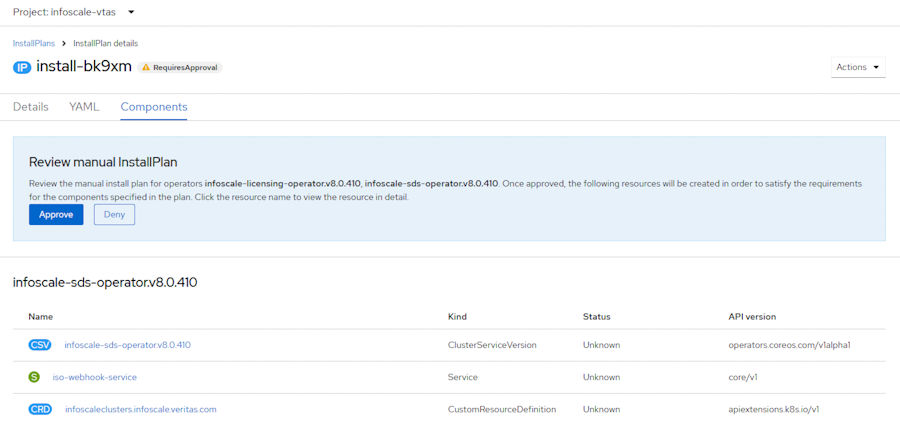Image resolution: width=900 pixels, height=422 pixels.
Task: Go to InstallPlans breadcrumb link
Action: coord(34,44)
